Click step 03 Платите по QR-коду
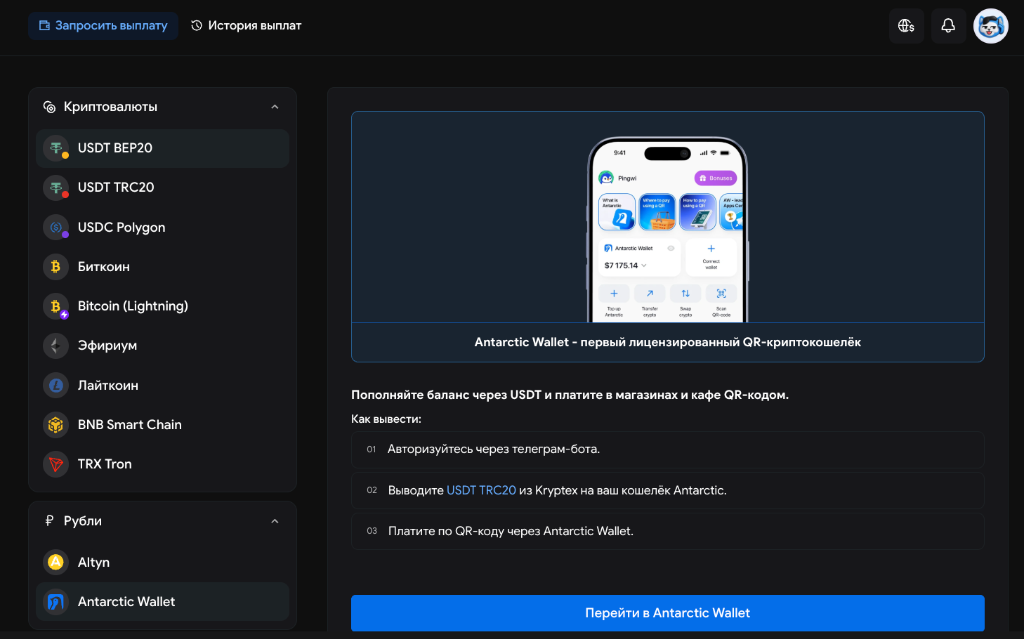 [667, 531]
